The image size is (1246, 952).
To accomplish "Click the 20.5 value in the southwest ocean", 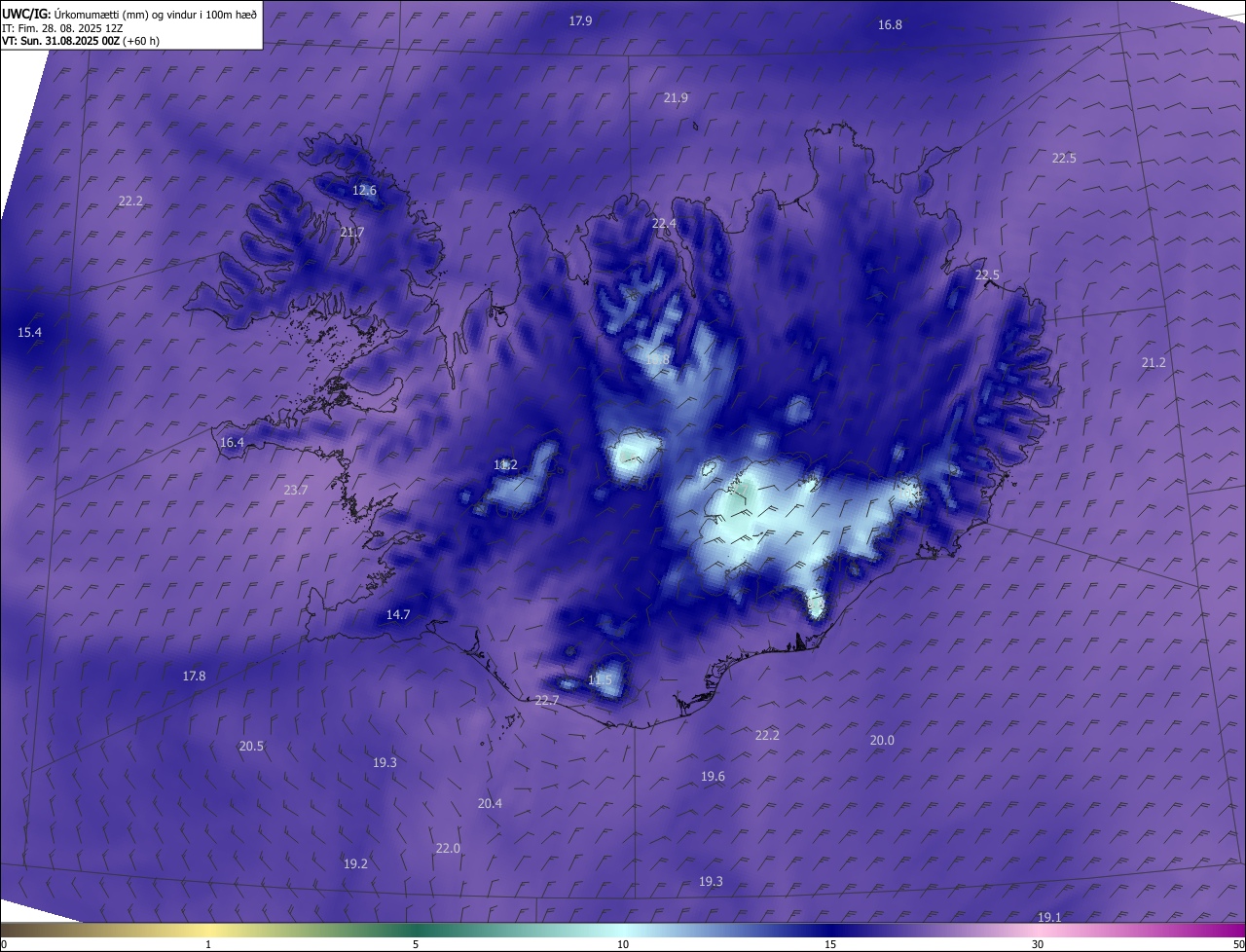I will click(x=251, y=747).
